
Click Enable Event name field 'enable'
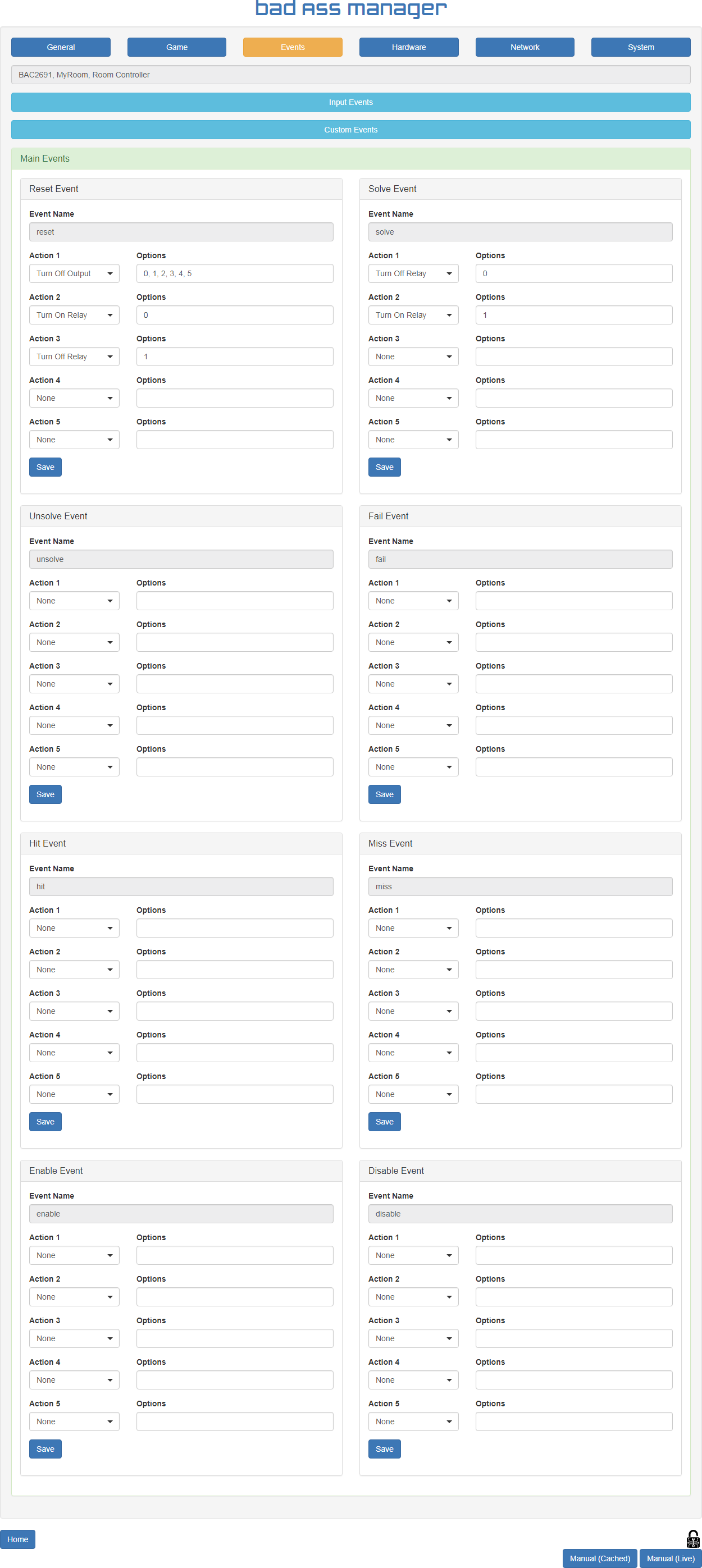click(x=181, y=1214)
